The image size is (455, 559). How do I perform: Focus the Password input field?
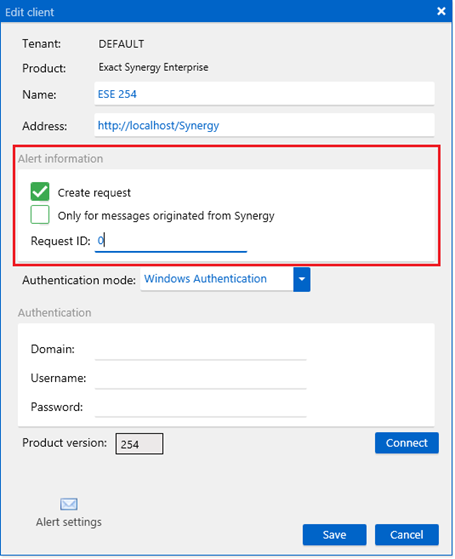click(200, 407)
